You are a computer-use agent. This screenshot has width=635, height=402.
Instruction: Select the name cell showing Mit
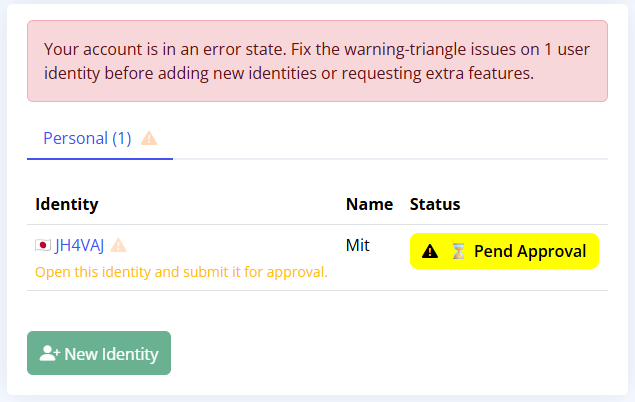click(358, 245)
